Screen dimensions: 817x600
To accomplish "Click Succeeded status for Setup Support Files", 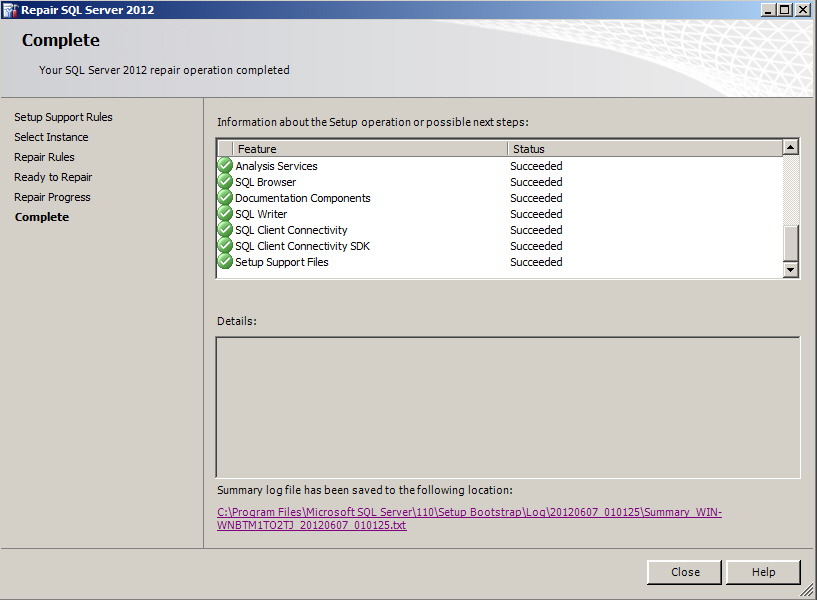I will pos(536,261).
